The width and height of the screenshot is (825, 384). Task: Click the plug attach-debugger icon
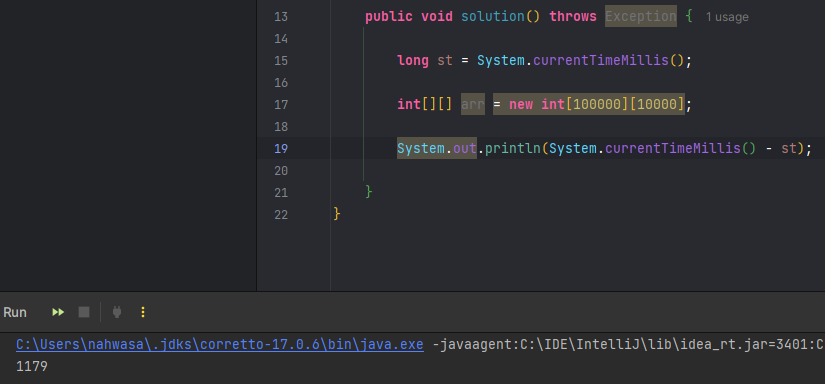117,312
